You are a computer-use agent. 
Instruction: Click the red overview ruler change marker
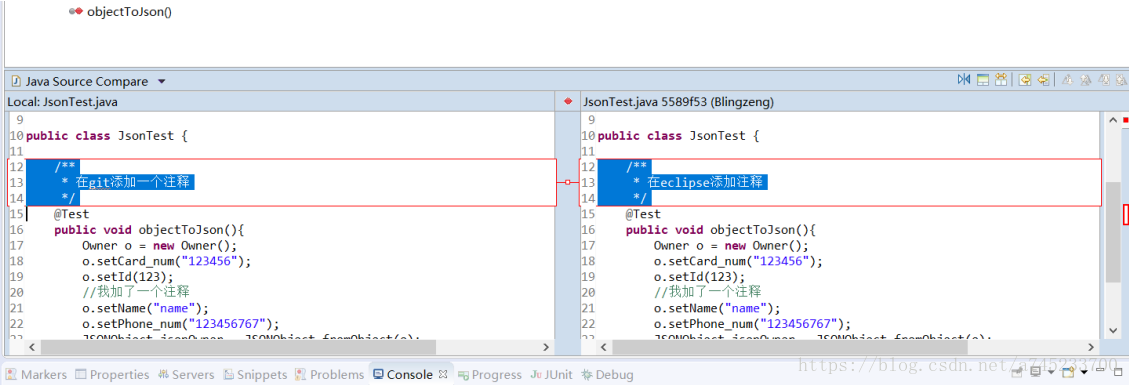click(x=1125, y=214)
